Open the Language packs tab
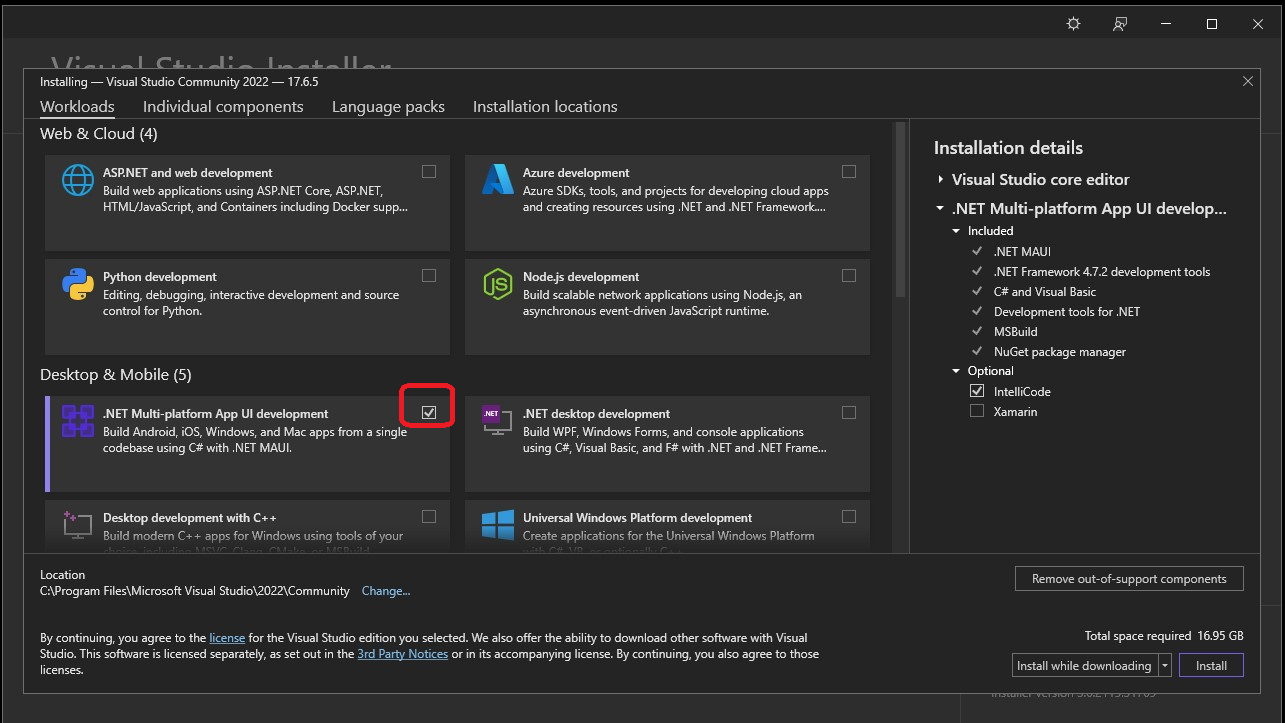The height and width of the screenshot is (723, 1285). pyautogui.click(x=388, y=107)
